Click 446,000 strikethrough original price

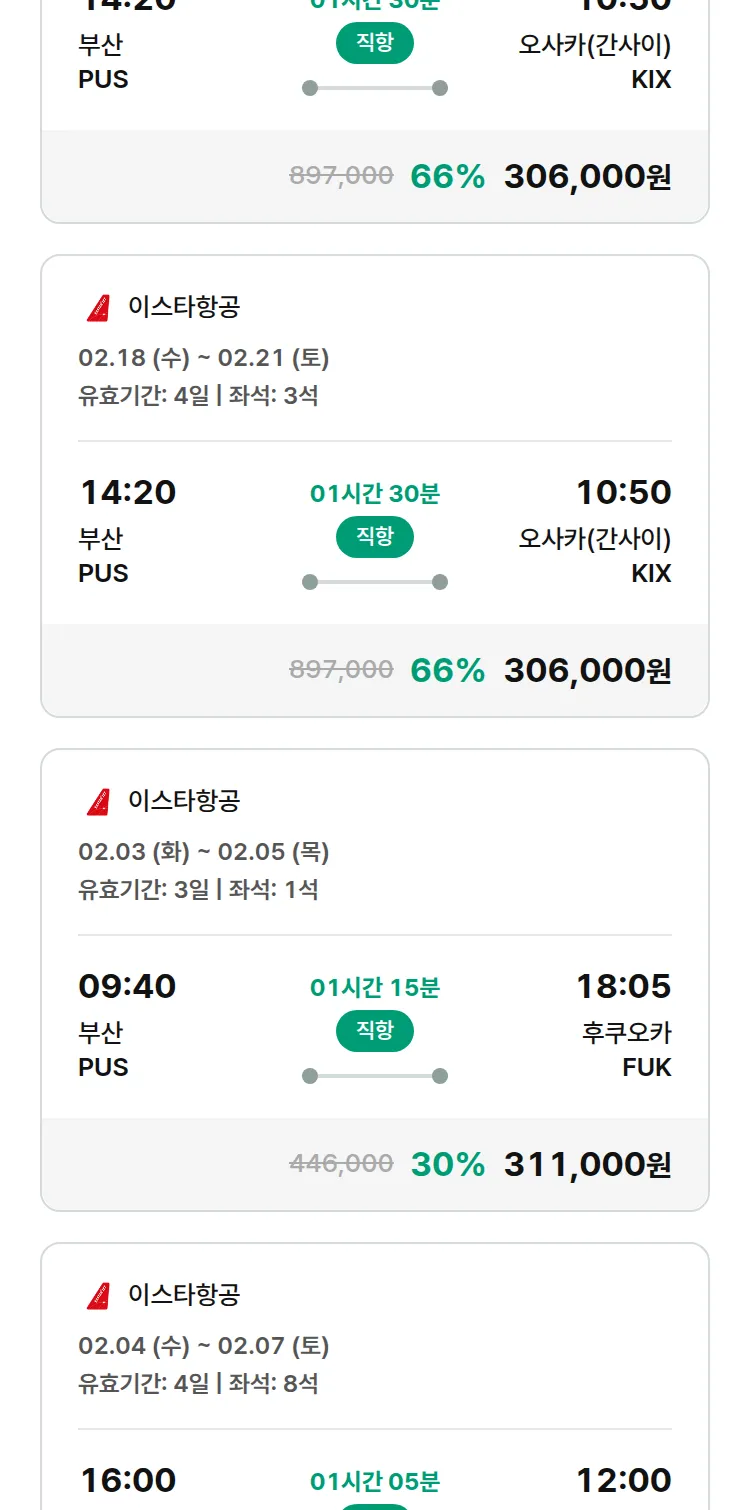pyautogui.click(x=341, y=1163)
